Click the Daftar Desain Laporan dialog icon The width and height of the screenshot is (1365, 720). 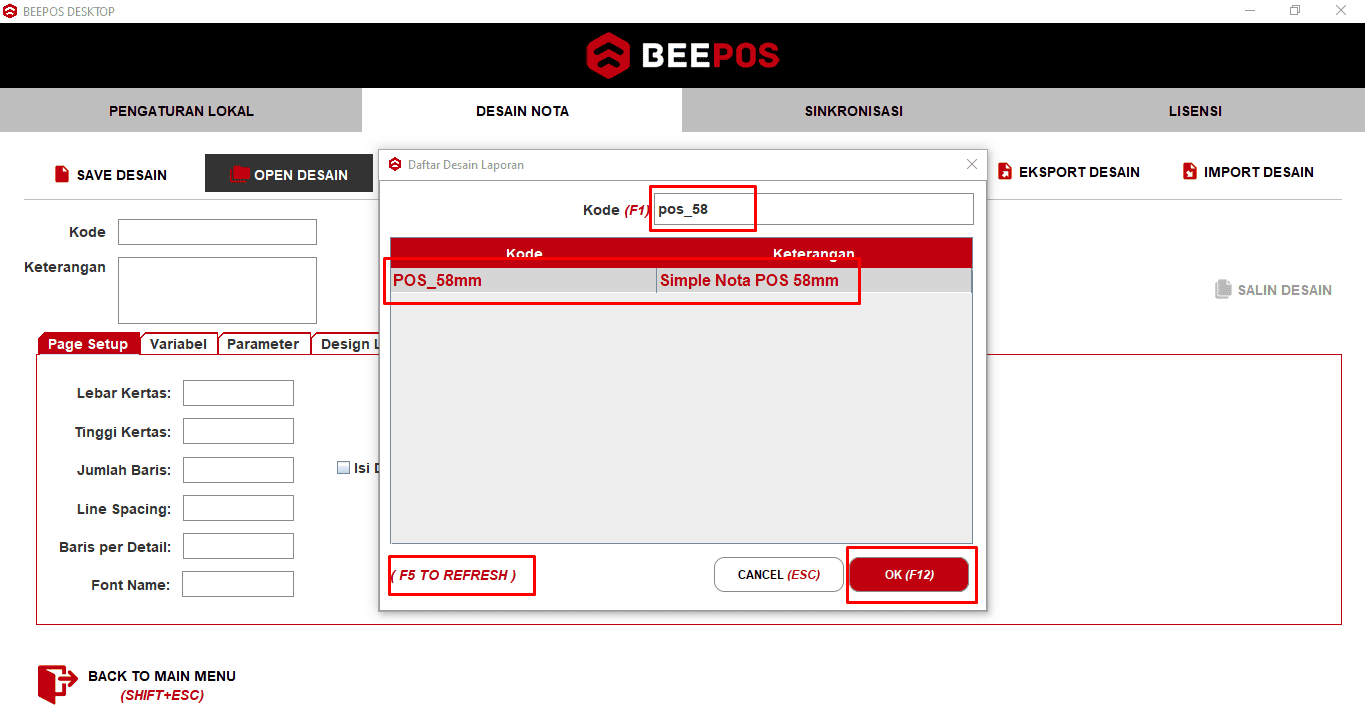coord(395,164)
